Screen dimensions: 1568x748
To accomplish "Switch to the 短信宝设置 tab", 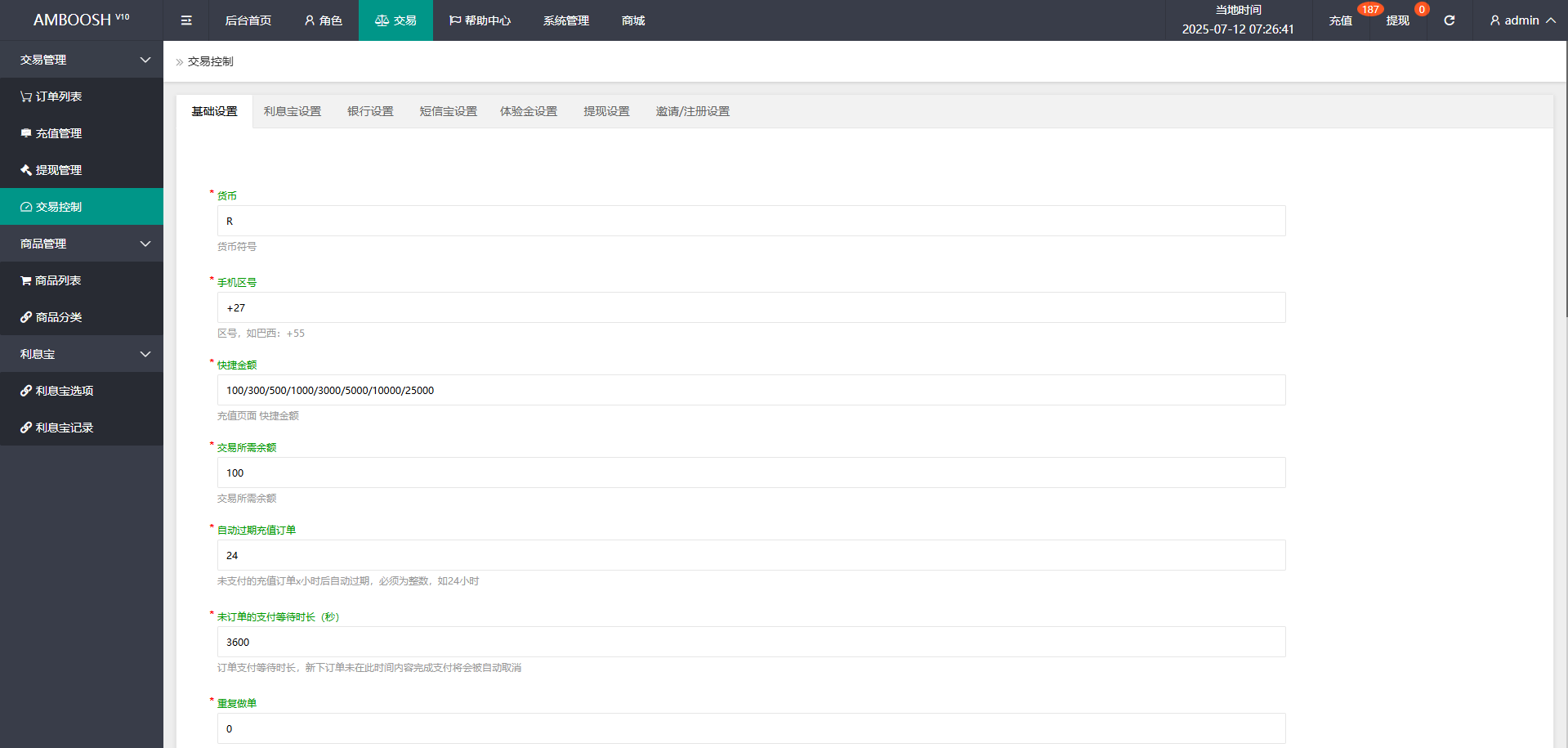I will (448, 111).
